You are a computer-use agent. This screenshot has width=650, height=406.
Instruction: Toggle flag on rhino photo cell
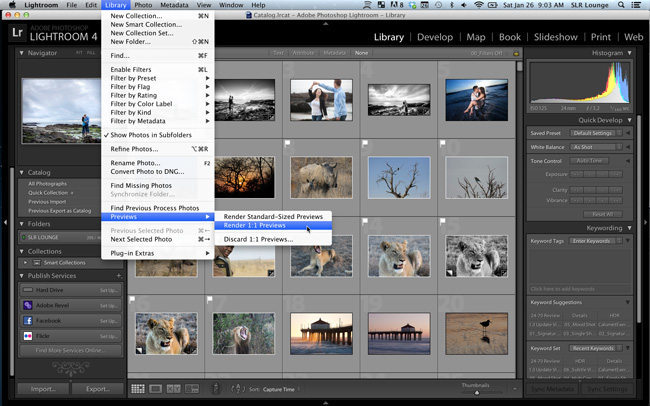point(287,143)
